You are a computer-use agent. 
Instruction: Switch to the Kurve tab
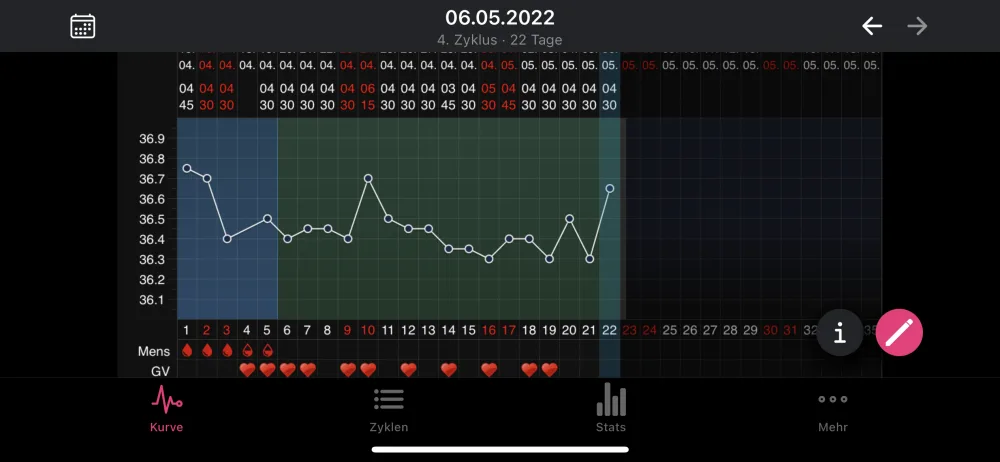(166, 409)
